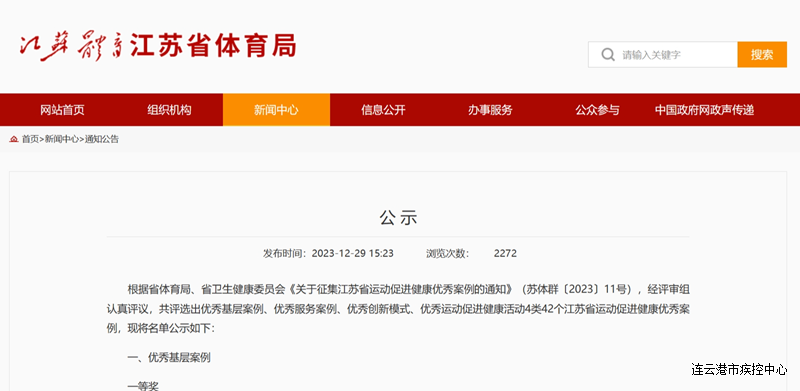
Task: Click the 一、优秀基层案例 section heading
Action: pos(169,358)
